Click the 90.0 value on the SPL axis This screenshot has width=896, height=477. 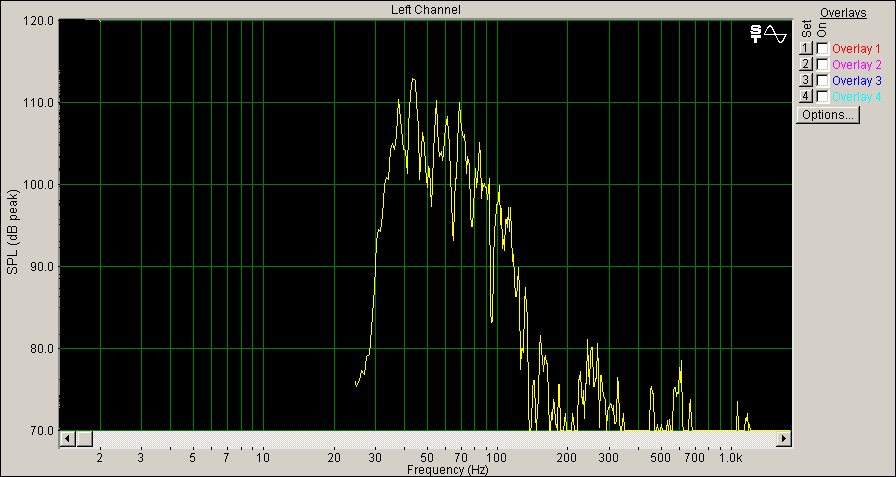[43, 267]
